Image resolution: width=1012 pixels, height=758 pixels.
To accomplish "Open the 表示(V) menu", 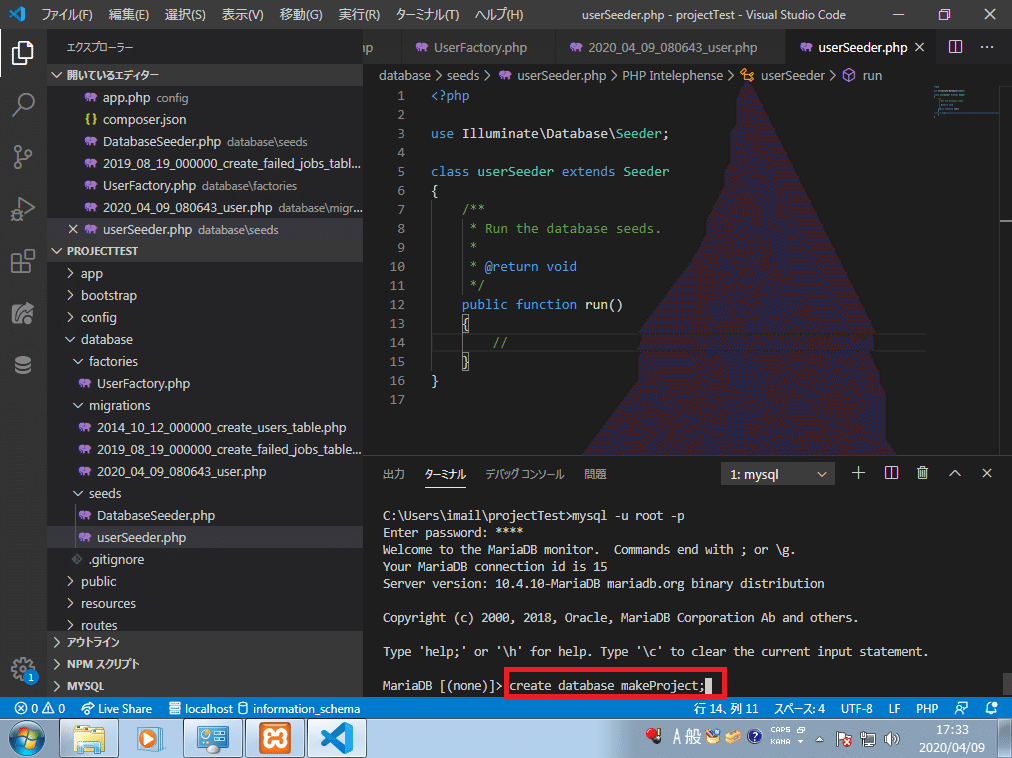I will coord(243,14).
